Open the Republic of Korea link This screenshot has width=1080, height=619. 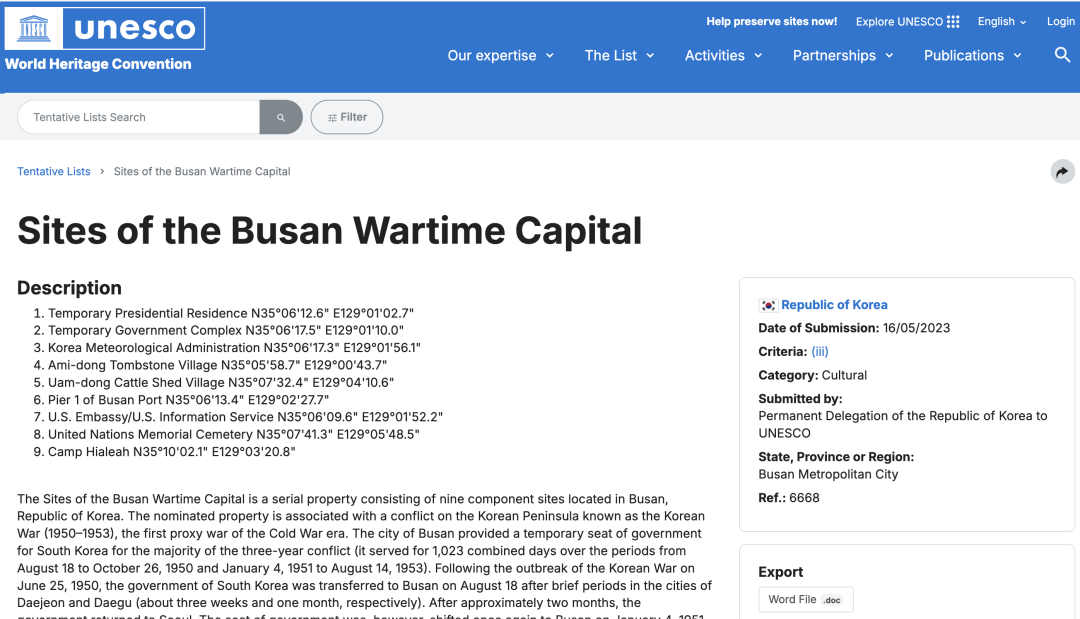pos(834,305)
